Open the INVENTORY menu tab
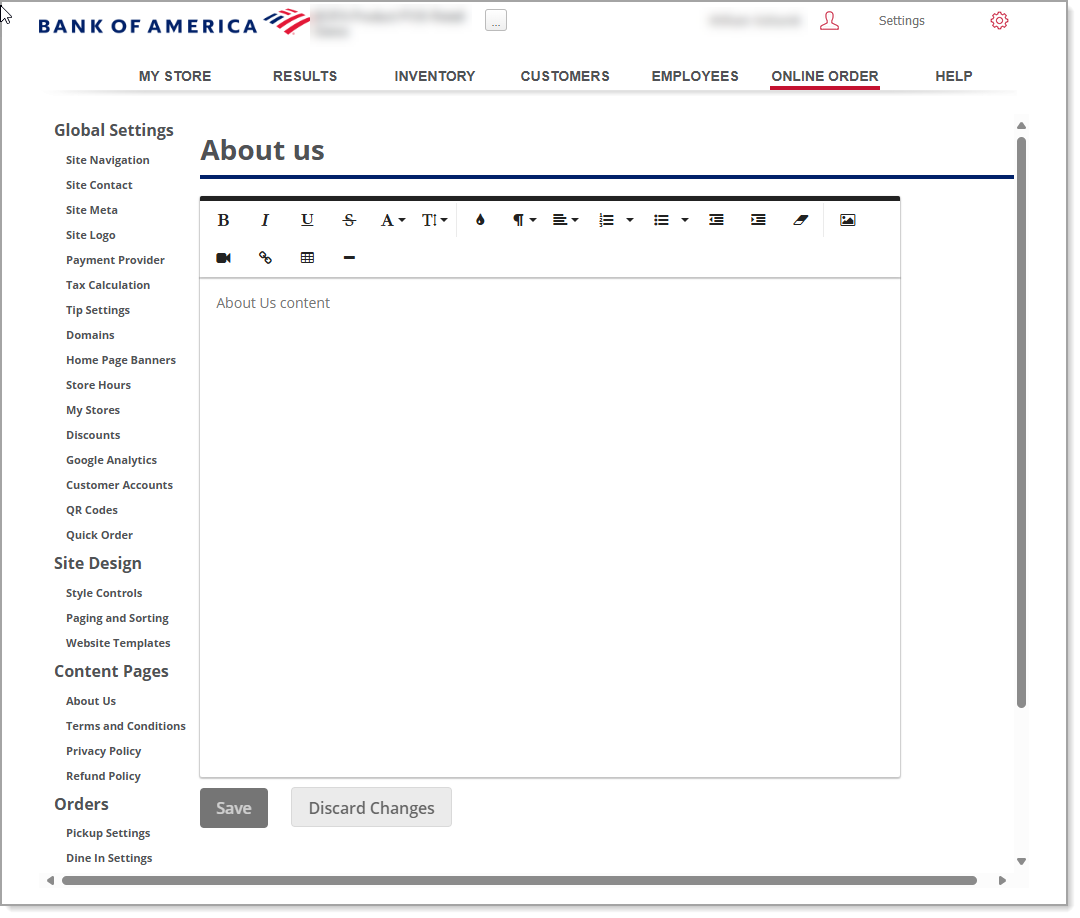Viewport: 1080px width, 918px height. click(x=434, y=76)
